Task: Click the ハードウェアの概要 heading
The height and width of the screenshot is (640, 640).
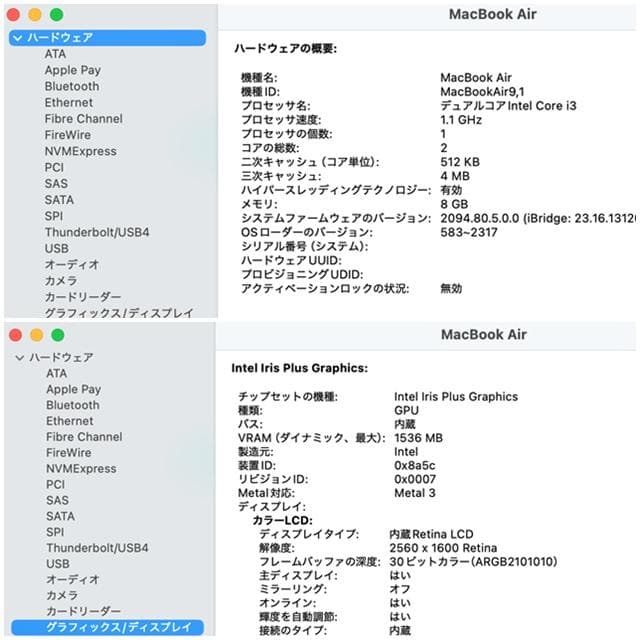Action: click(285, 49)
